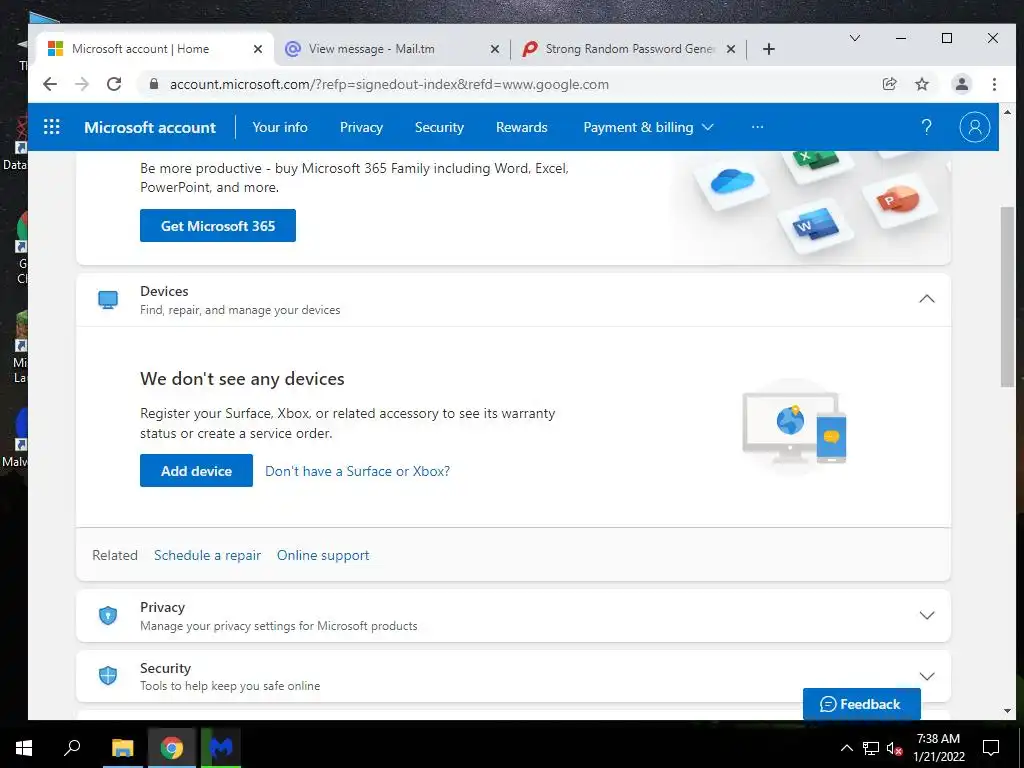Open the Rewards nav item
1024x768 pixels.
point(521,127)
